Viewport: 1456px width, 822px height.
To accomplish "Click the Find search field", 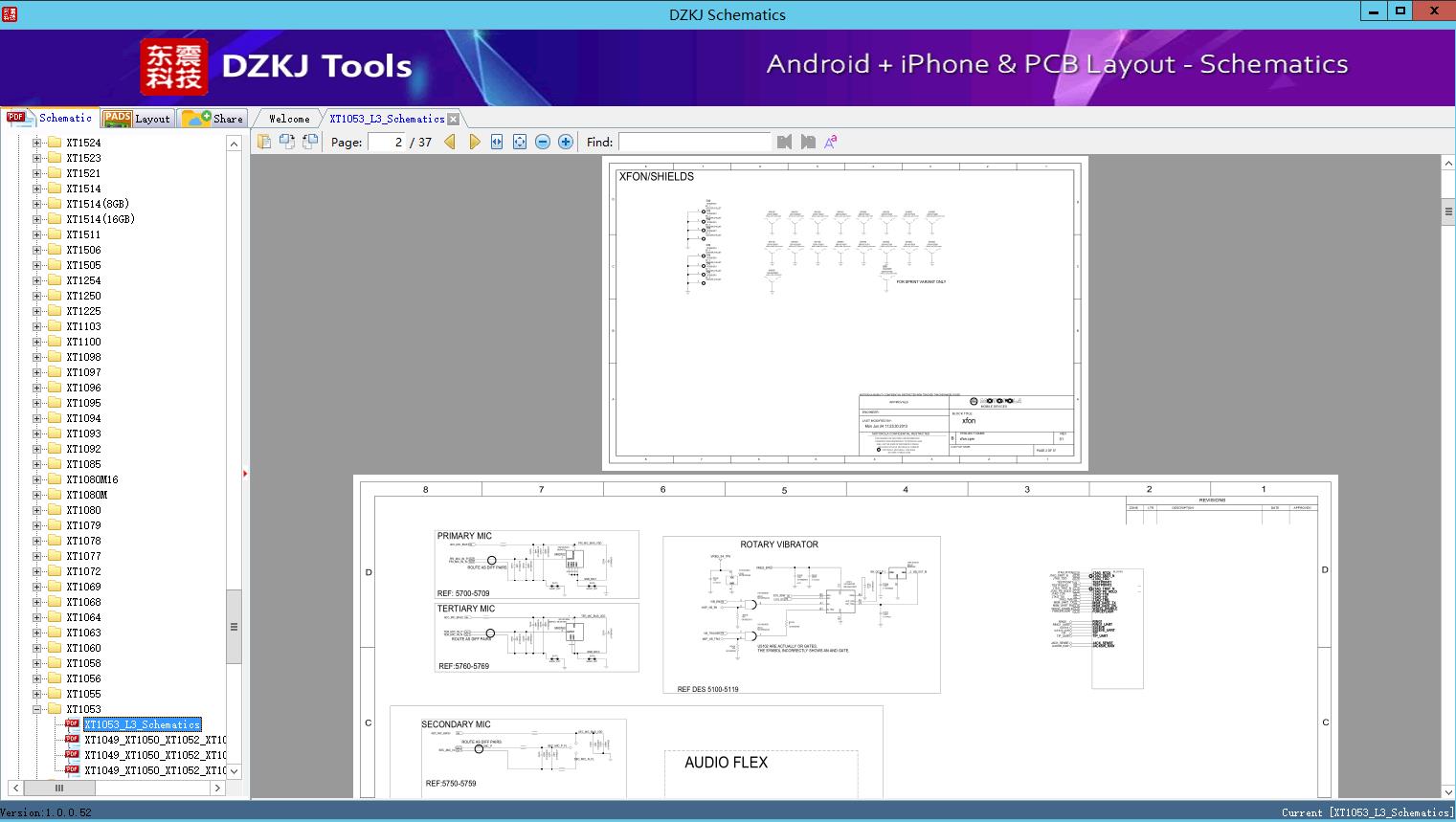I will click(x=694, y=142).
